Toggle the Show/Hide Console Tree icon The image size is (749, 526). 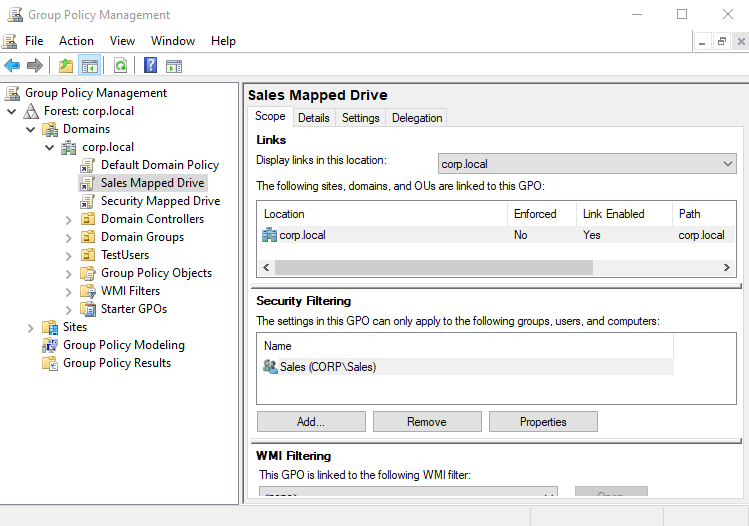89,65
